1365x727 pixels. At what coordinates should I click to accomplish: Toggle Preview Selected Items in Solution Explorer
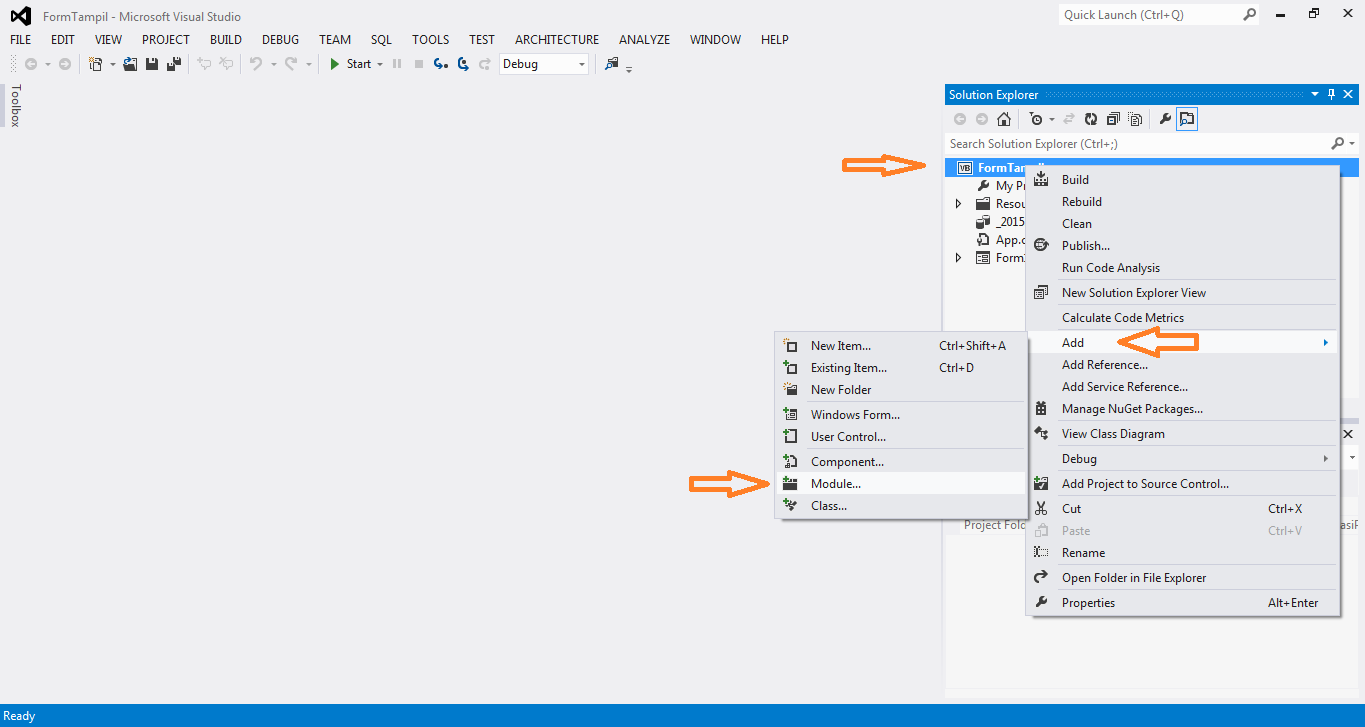(x=1187, y=118)
